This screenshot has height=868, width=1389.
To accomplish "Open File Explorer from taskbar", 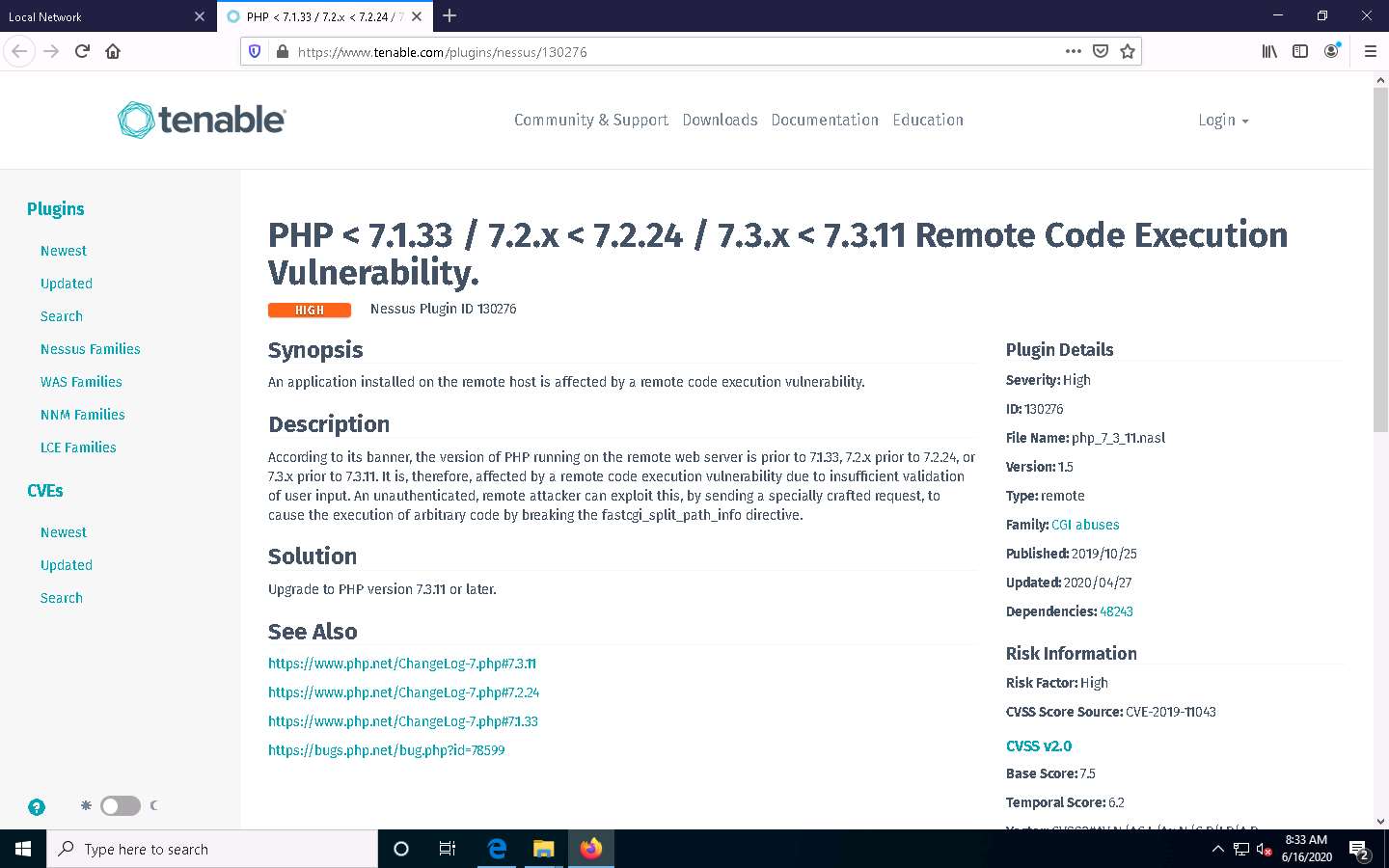I will pos(544,849).
